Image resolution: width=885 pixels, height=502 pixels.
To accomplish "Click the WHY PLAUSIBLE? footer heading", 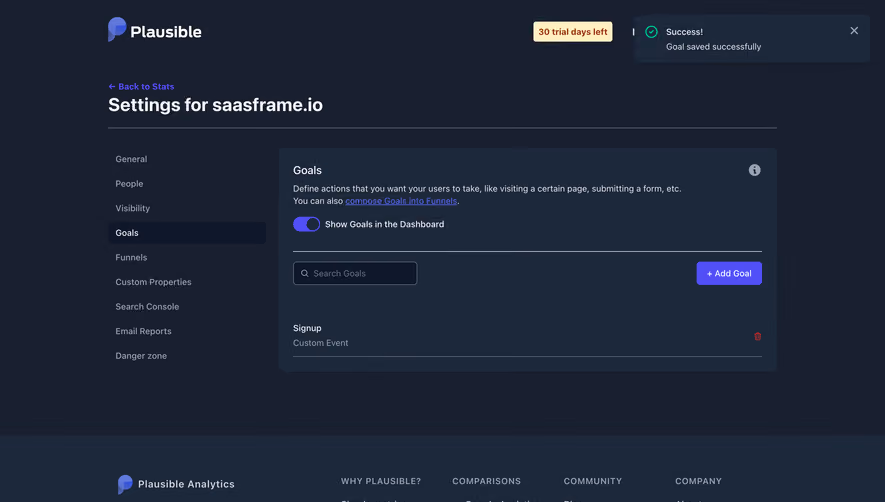I will pyautogui.click(x=381, y=481).
